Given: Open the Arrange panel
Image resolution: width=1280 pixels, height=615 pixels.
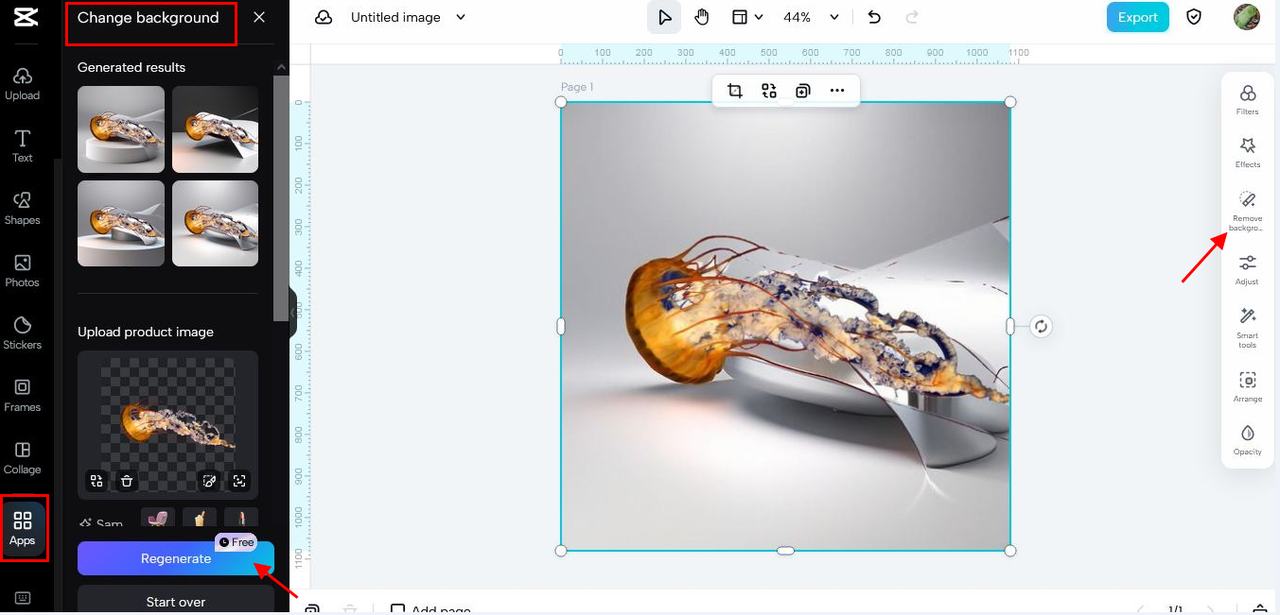Looking at the screenshot, I should pyautogui.click(x=1247, y=386).
